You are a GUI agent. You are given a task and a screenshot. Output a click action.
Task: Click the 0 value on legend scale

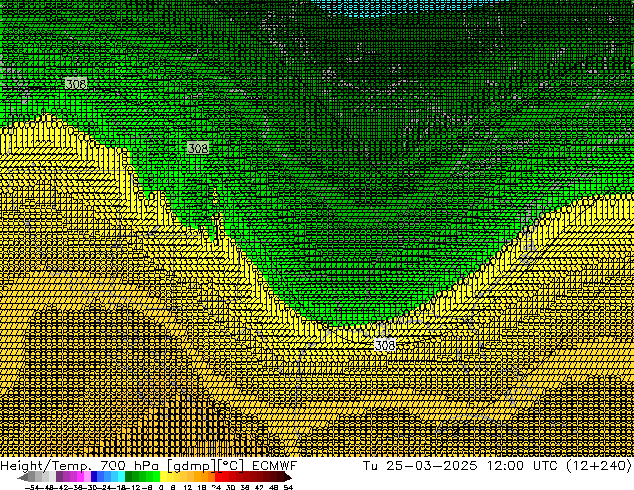(162, 487)
